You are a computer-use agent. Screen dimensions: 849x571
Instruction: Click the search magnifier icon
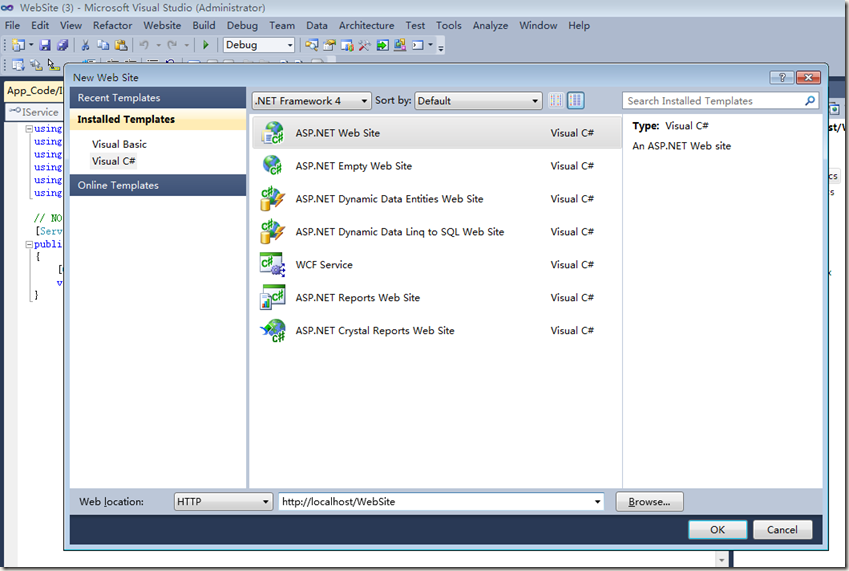click(810, 101)
